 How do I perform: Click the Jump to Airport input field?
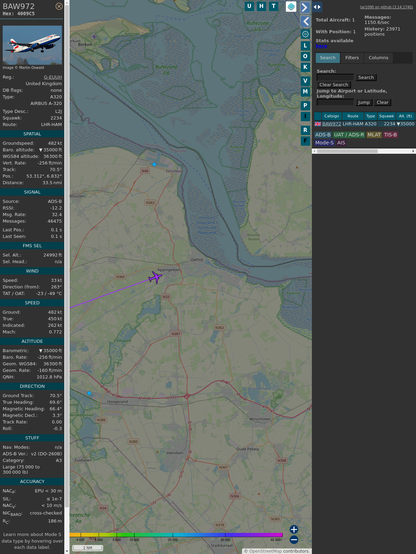coord(335,102)
